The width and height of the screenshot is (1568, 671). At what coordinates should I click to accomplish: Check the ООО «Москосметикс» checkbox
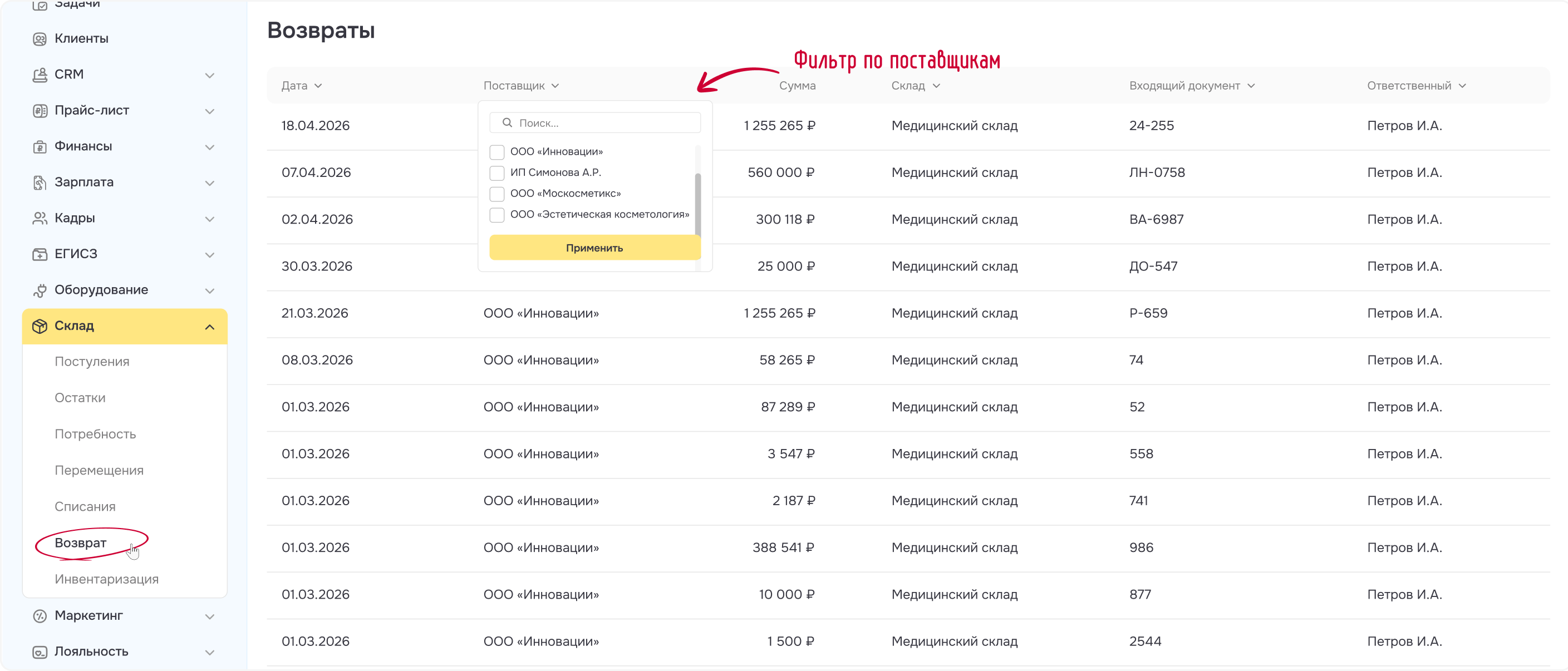click(x=497, y=194)
